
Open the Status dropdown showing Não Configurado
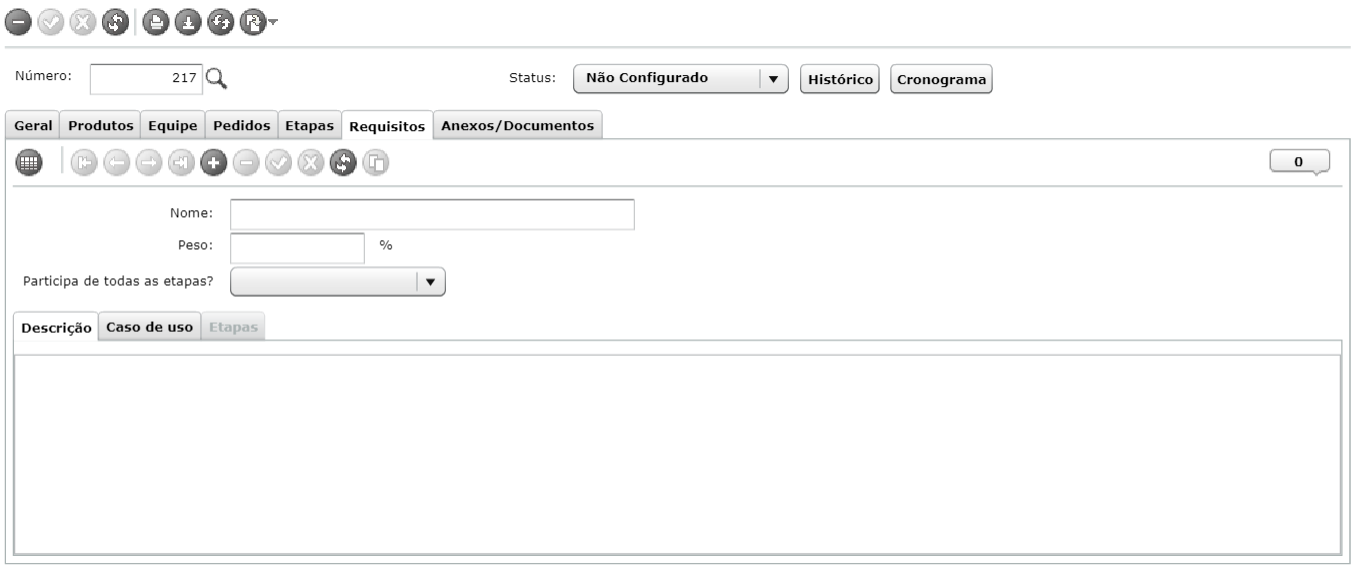pos(680,79)
